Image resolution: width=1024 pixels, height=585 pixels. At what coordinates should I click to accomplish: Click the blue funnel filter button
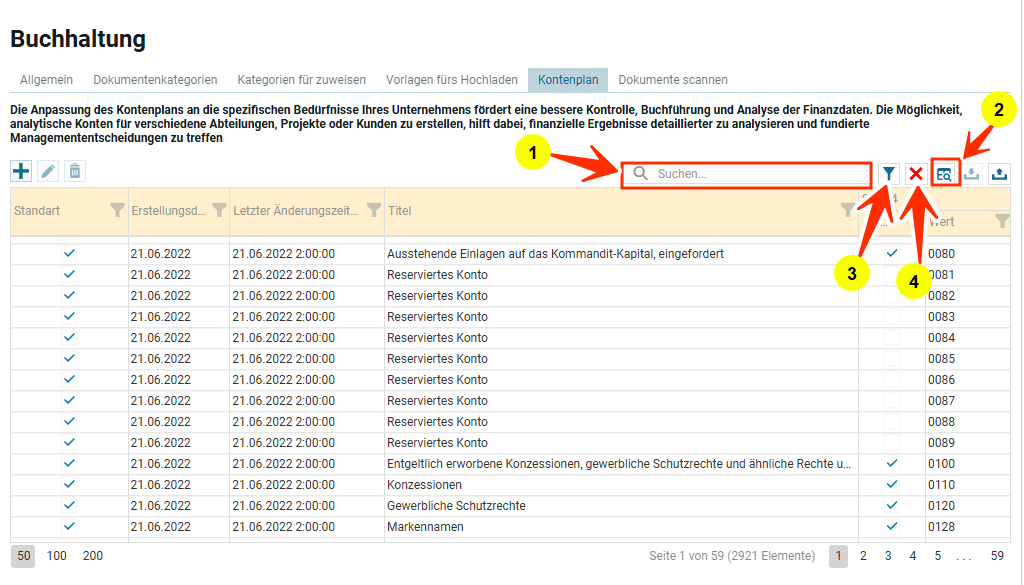[889, 174]
